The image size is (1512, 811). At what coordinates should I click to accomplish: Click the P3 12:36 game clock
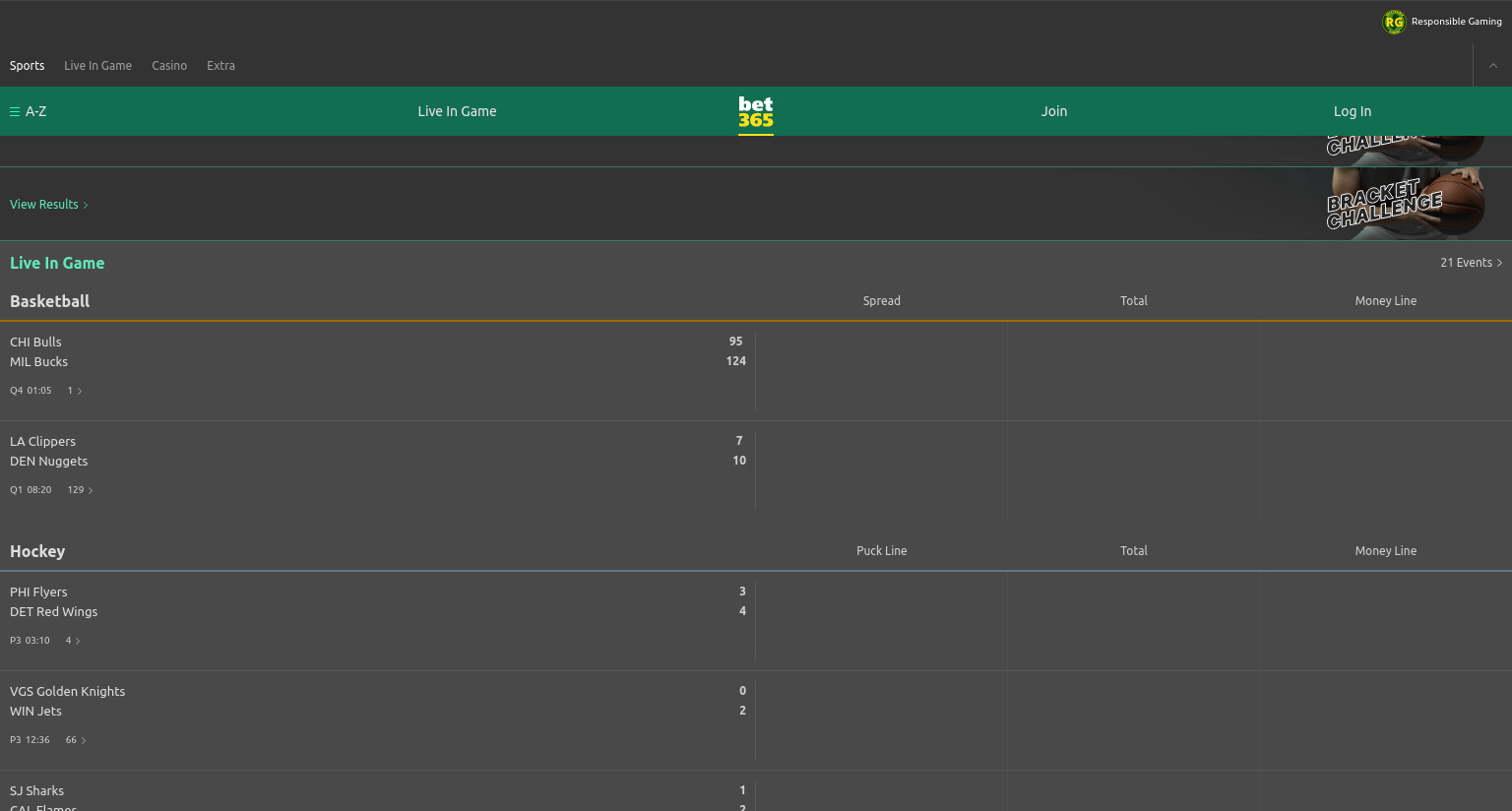pos(30,740)
